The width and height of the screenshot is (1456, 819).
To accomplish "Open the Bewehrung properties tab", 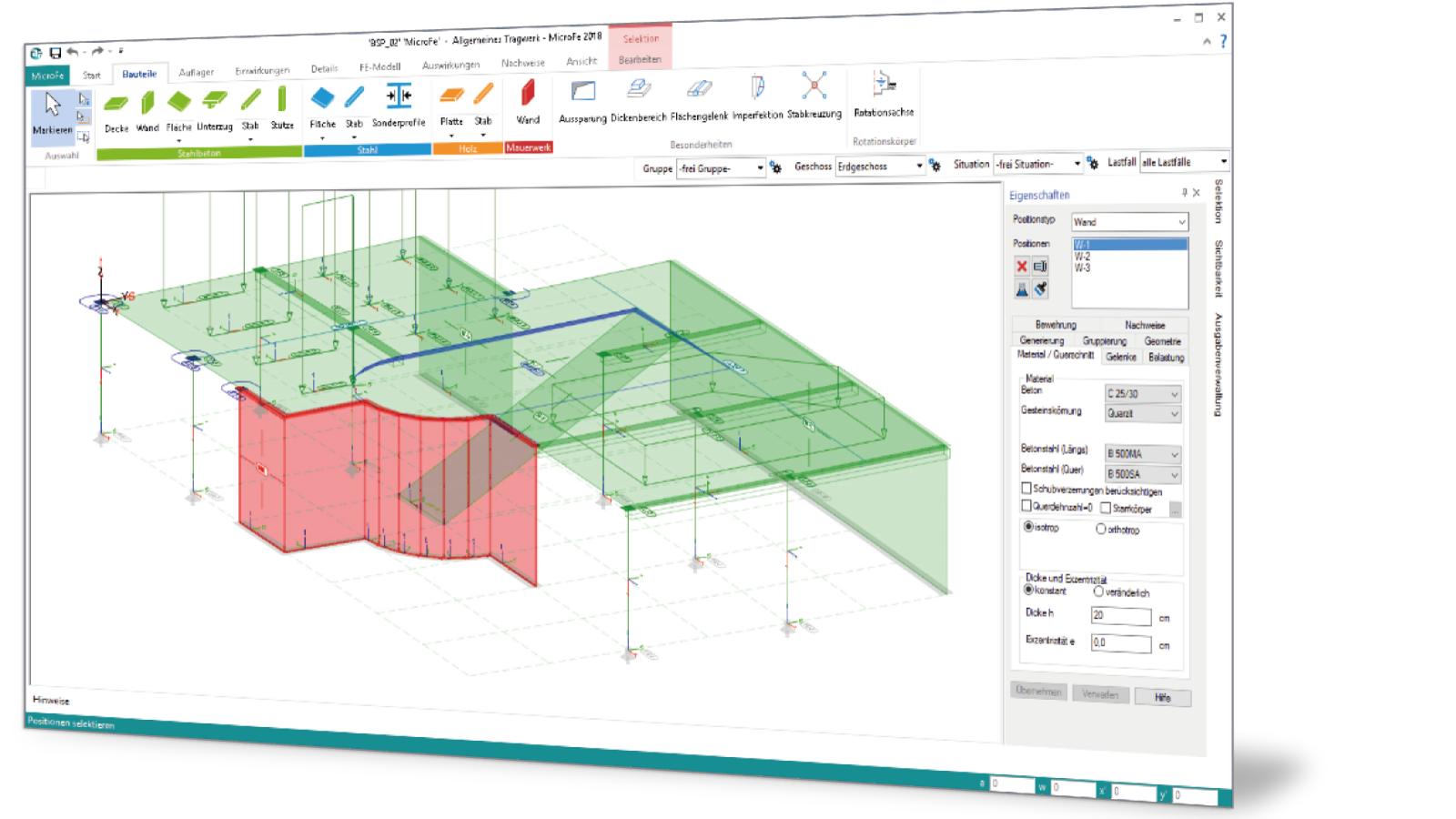I will click(x=1056, y=325).
